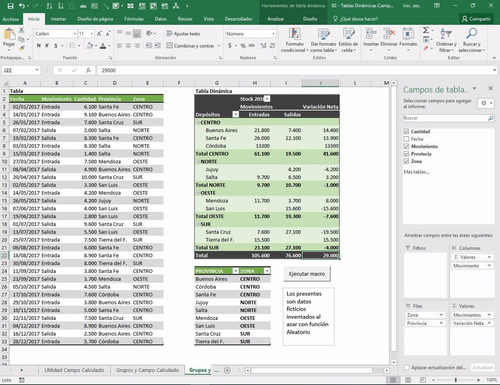Save the workbook from the quick access toolbar
Viewport: 500px width, 385px height.
pos(10,6)
